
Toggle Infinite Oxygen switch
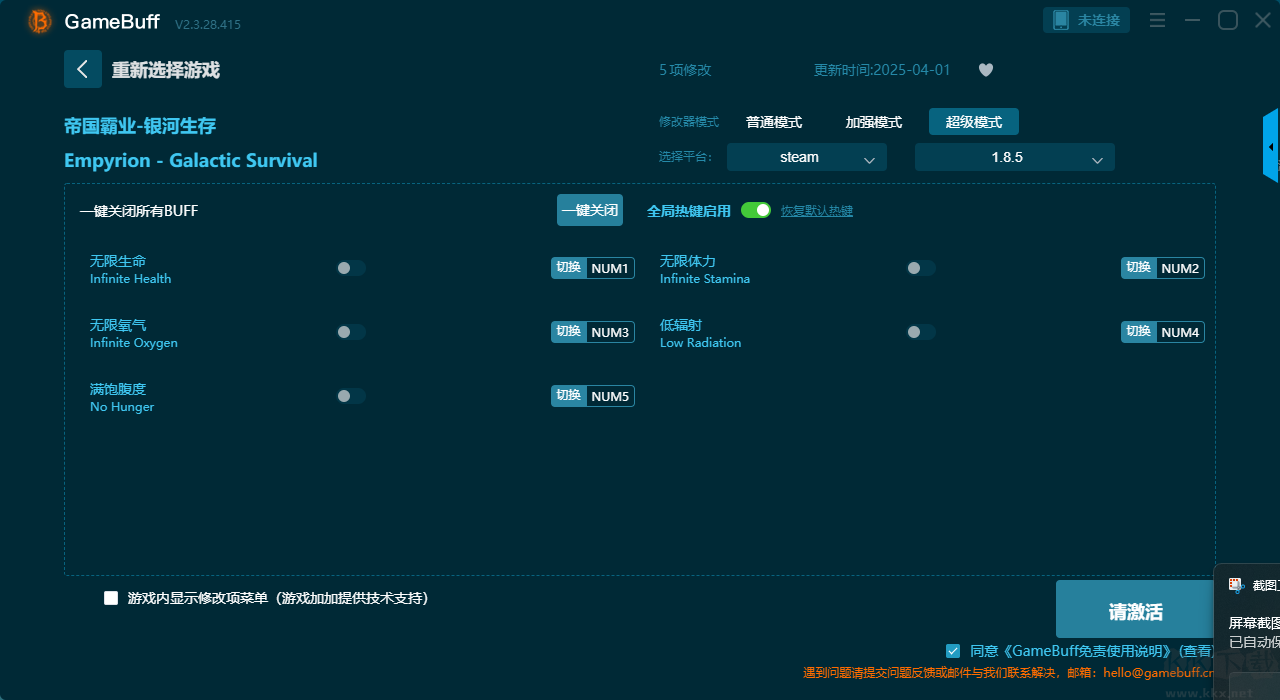tap(351, 332)
